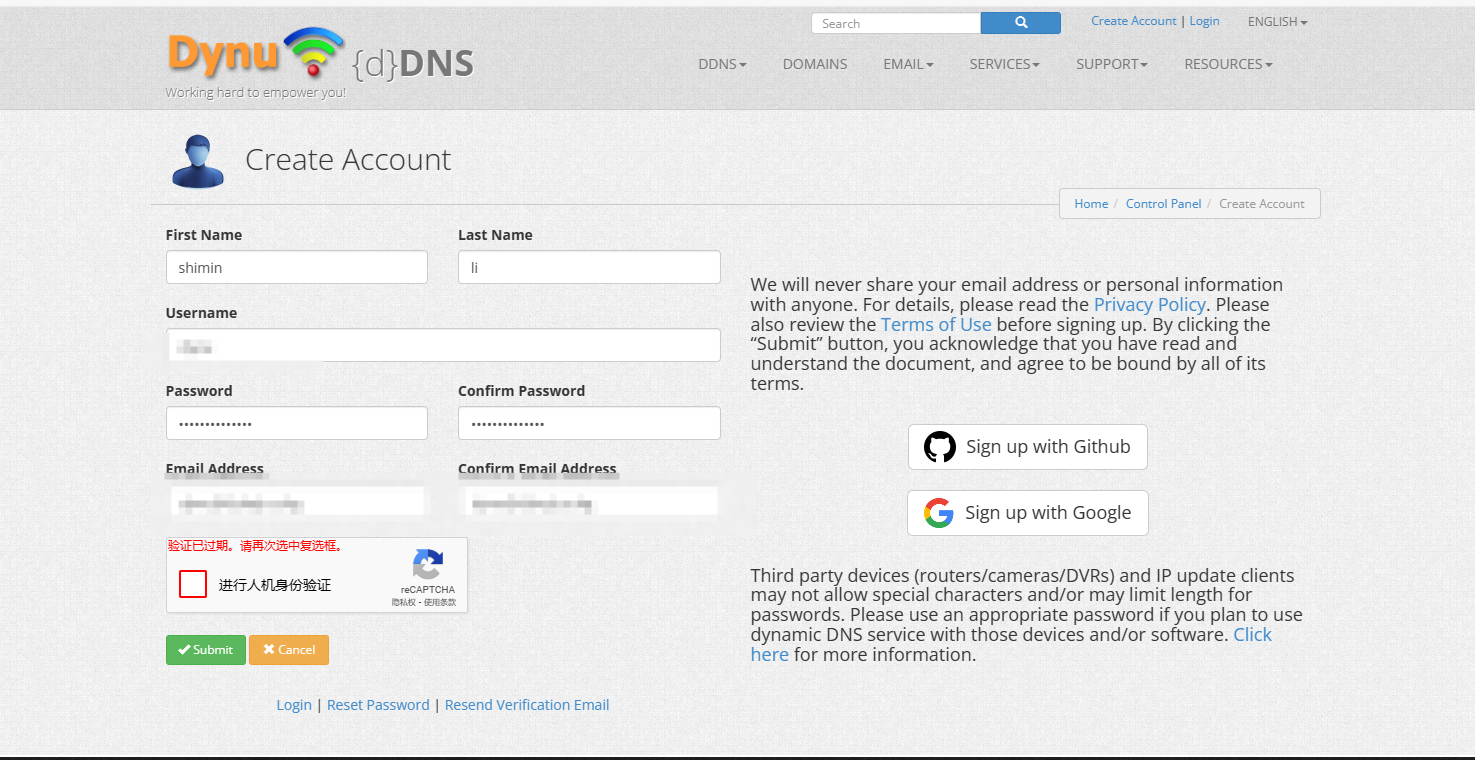Viewport: 1475px width, 760px height.
Task: Tick the reCAPTCHA human verification checkbox
Action: click(193, 584)
